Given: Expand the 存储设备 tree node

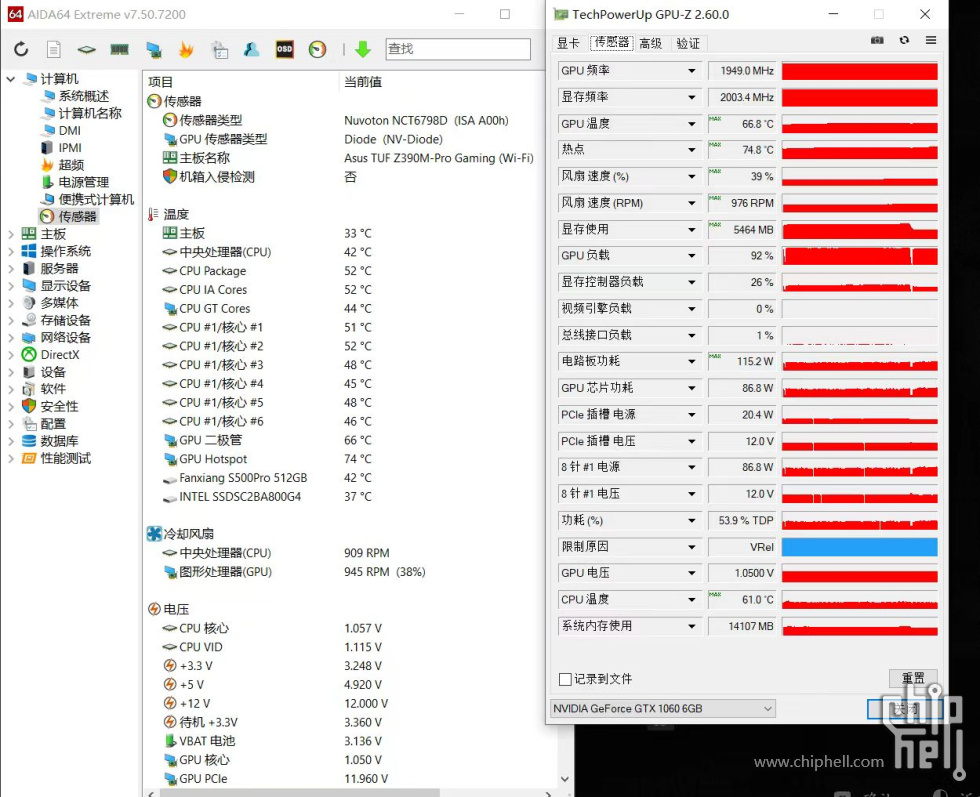Looking at the screenshot, I should [11, 320].
